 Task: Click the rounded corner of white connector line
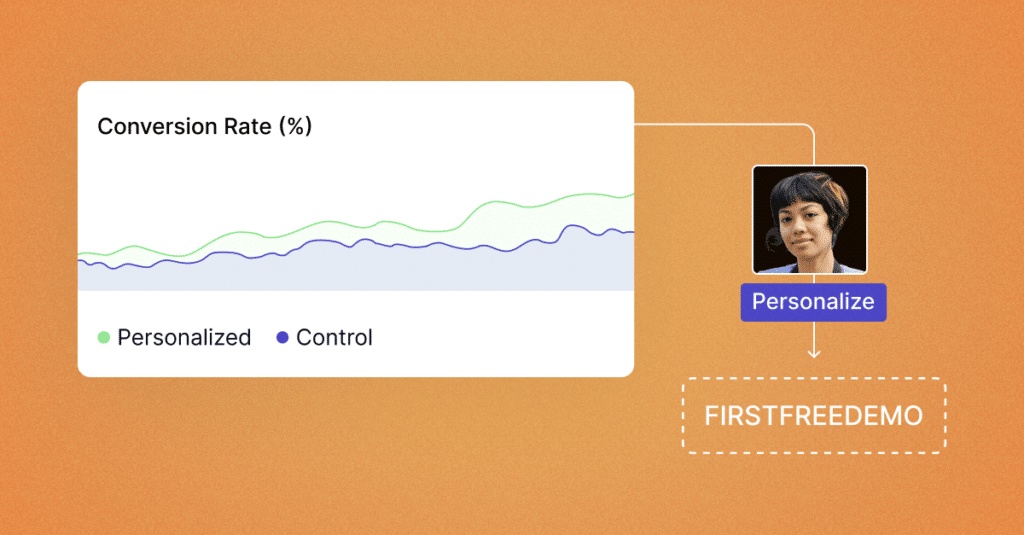coord(810,128)
